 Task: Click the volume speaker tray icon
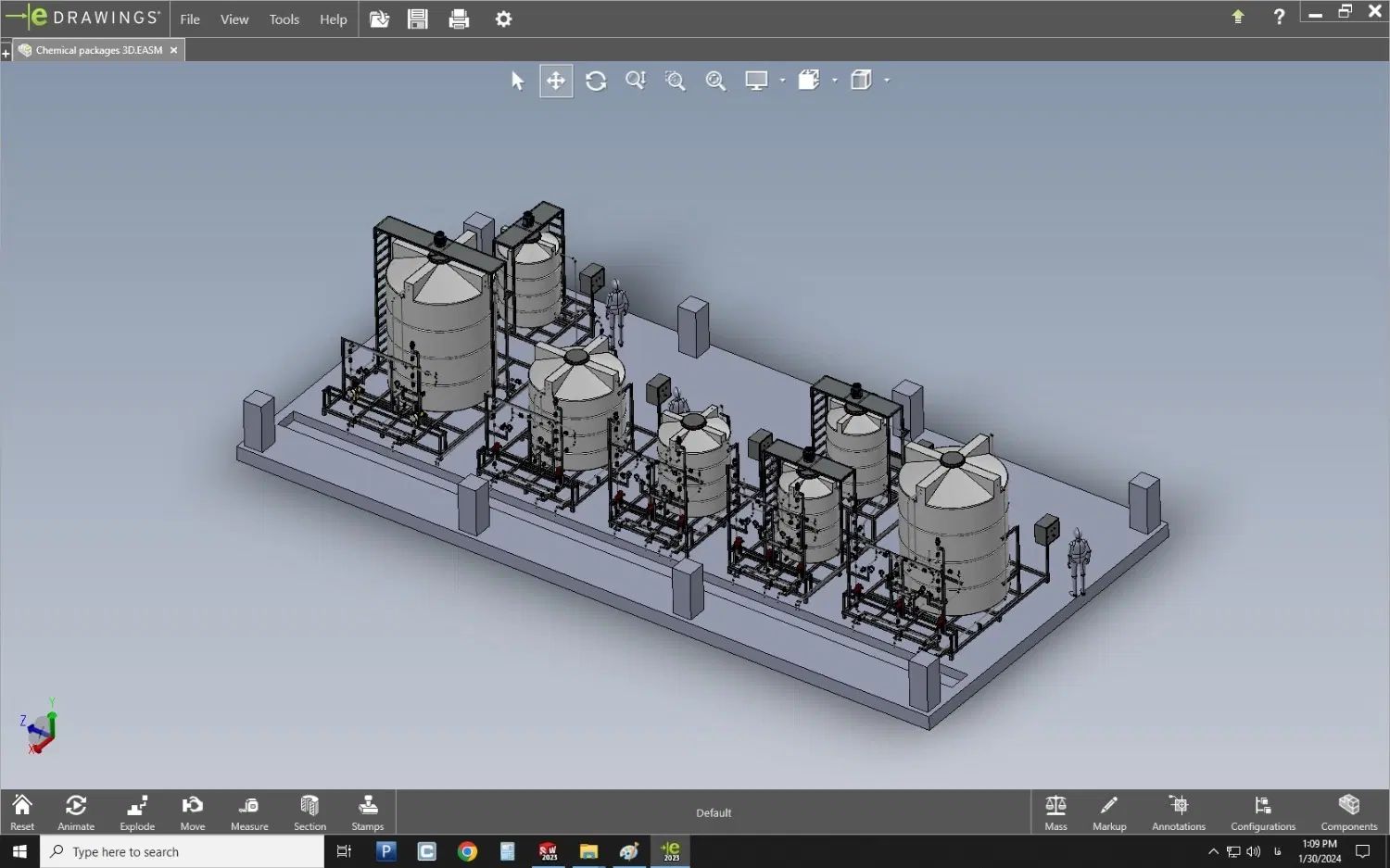(x=1254, y=851)
